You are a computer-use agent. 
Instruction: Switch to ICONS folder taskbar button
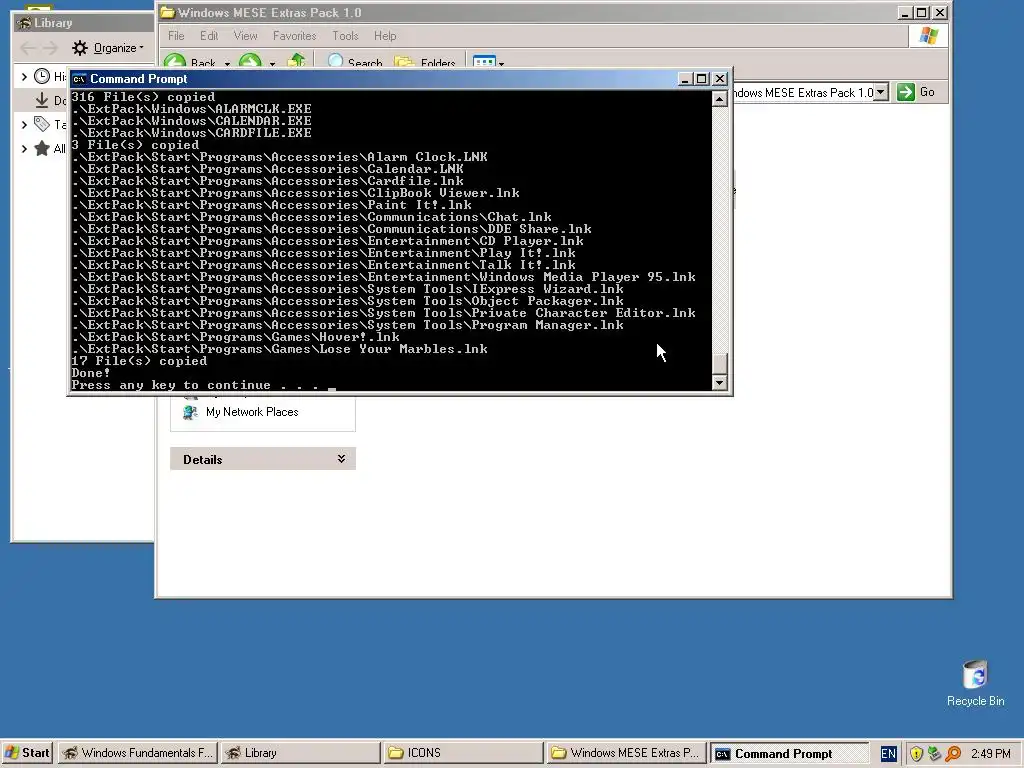463,753
